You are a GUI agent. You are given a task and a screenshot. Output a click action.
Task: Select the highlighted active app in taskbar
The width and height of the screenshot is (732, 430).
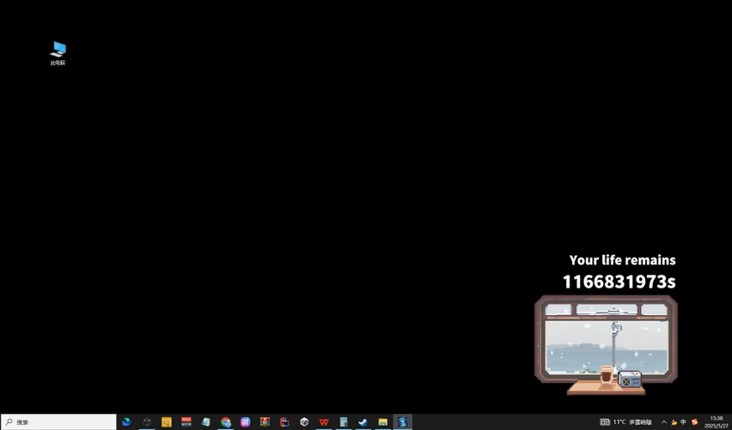[x=402, y=422]
